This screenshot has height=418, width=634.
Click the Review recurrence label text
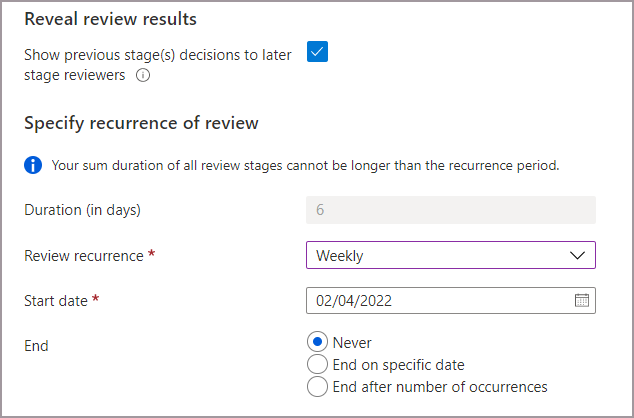coord(83,255)
